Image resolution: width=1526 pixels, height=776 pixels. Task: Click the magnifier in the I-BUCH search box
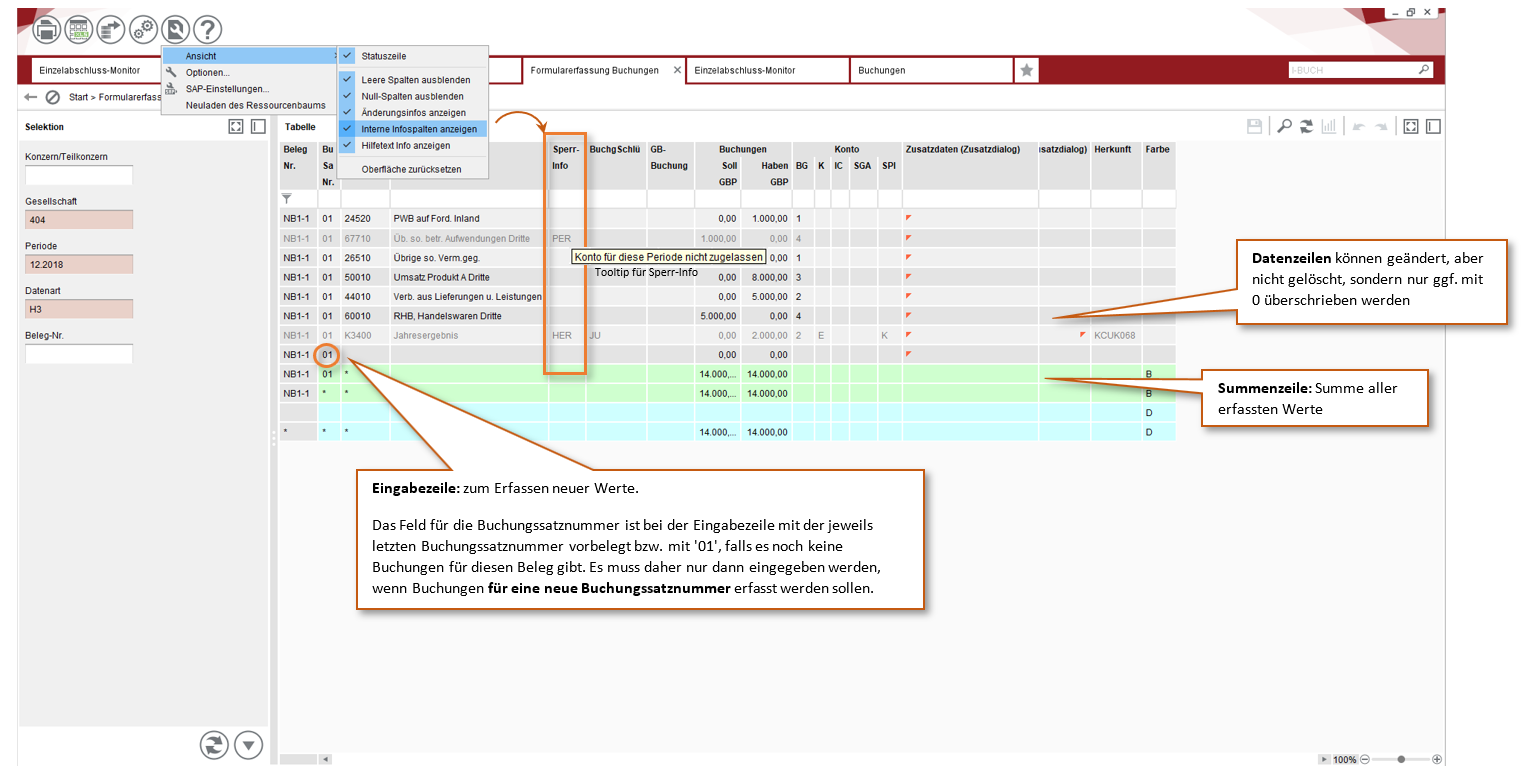coord(1424,70)
